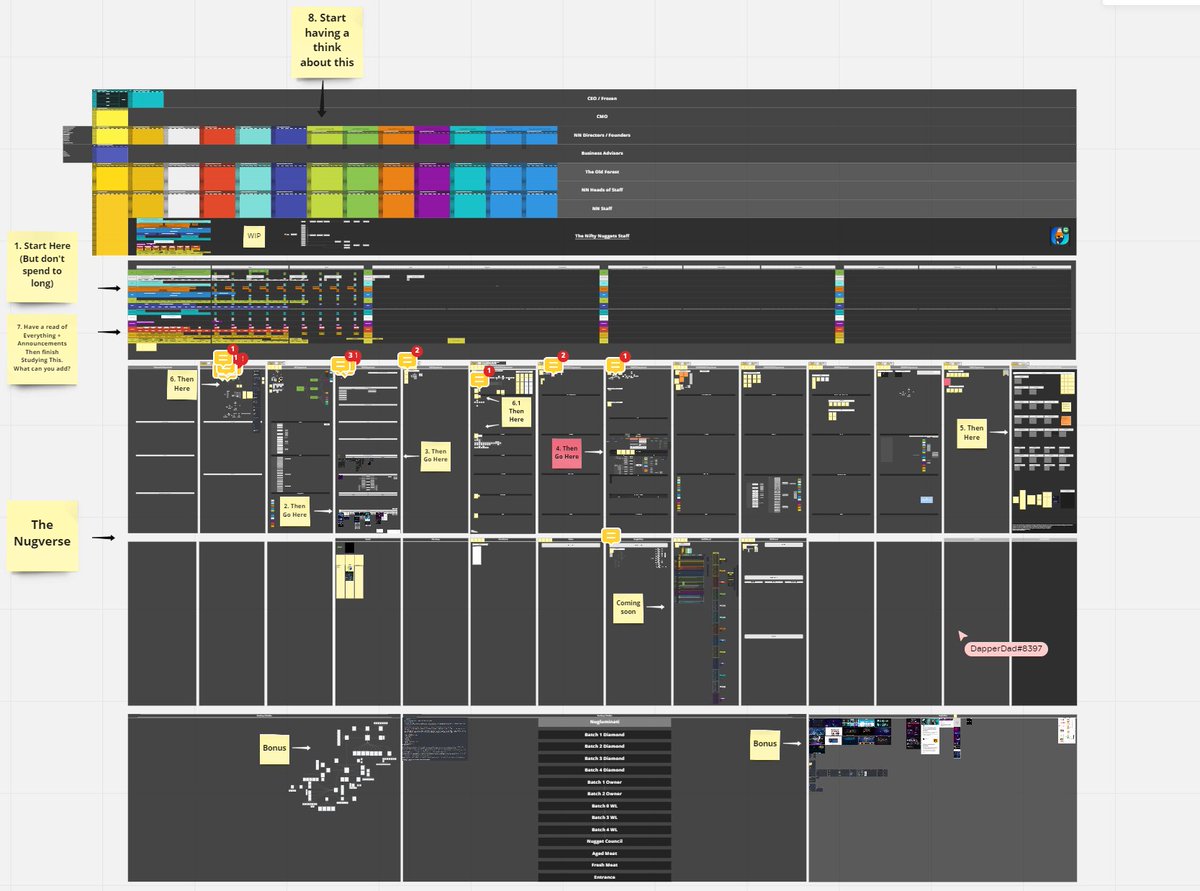1200x891 pixels.
Task: Select the Batch 4 Diamond bar
Action: point(604,770)
